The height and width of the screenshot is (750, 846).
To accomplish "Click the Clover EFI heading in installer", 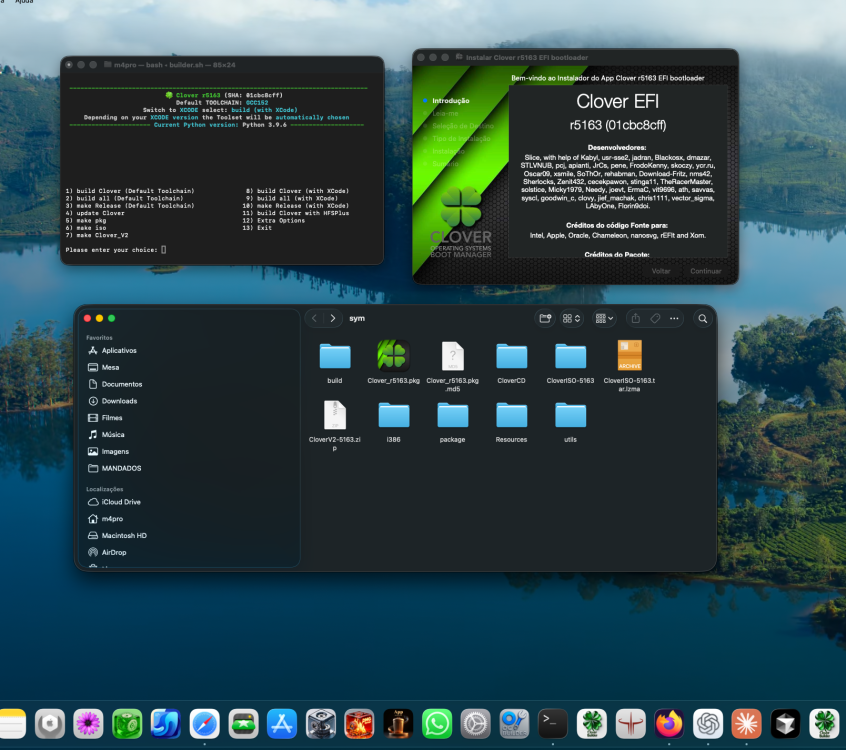I will tap(617, 101).
